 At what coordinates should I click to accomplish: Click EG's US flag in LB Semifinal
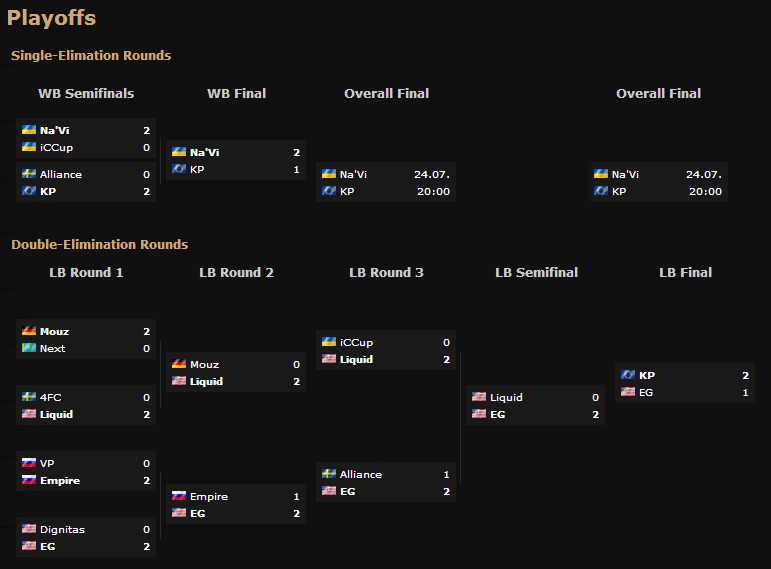pyautogui.click(x=478, y=414)
